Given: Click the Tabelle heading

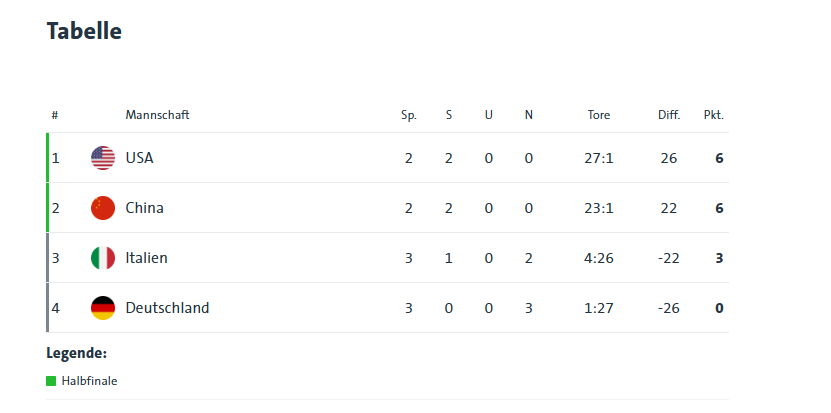Looking at the screenshot, I should (84, 31).
